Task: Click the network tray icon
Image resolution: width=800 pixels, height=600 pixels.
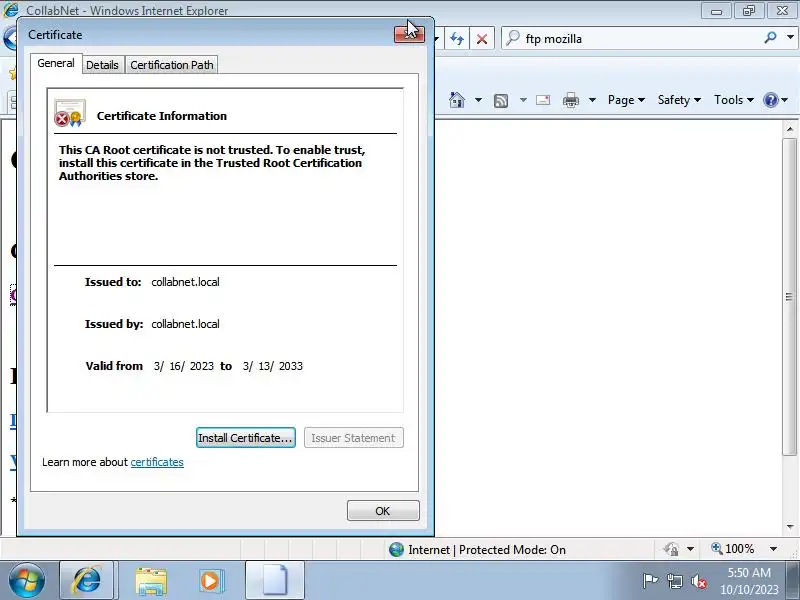Action: (x=675, y=581)
